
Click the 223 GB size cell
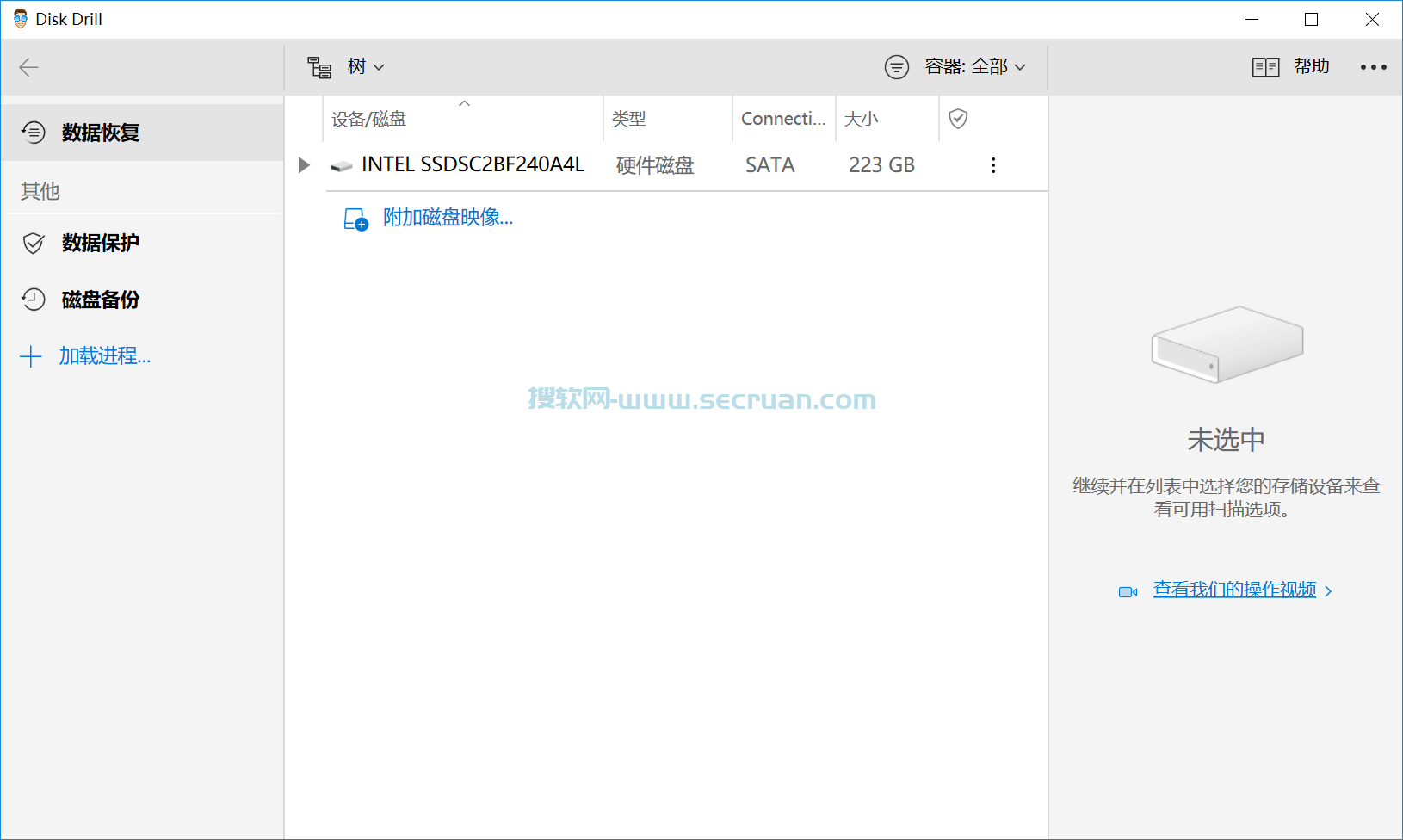881,165
